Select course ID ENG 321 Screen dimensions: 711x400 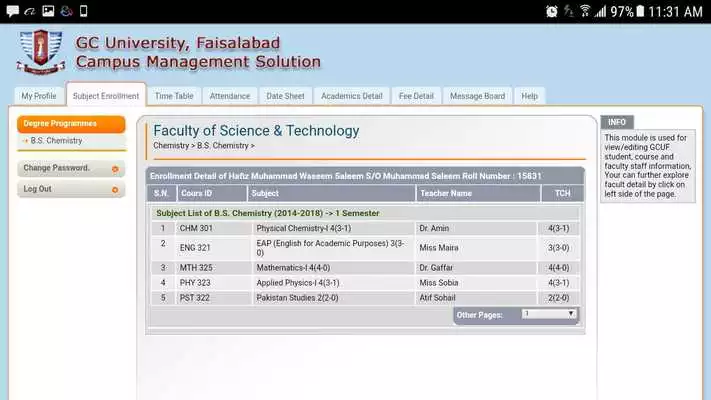pos(195,248)
